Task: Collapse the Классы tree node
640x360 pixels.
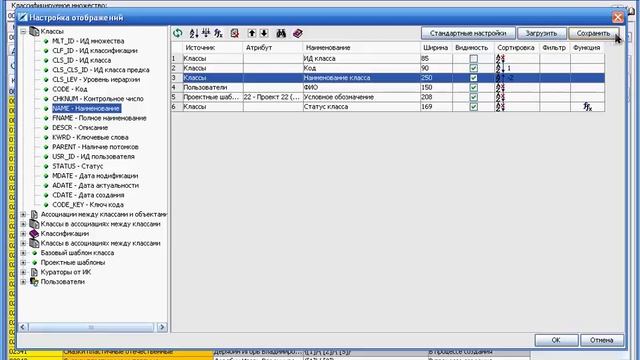Action: click(x=23, y=31)
